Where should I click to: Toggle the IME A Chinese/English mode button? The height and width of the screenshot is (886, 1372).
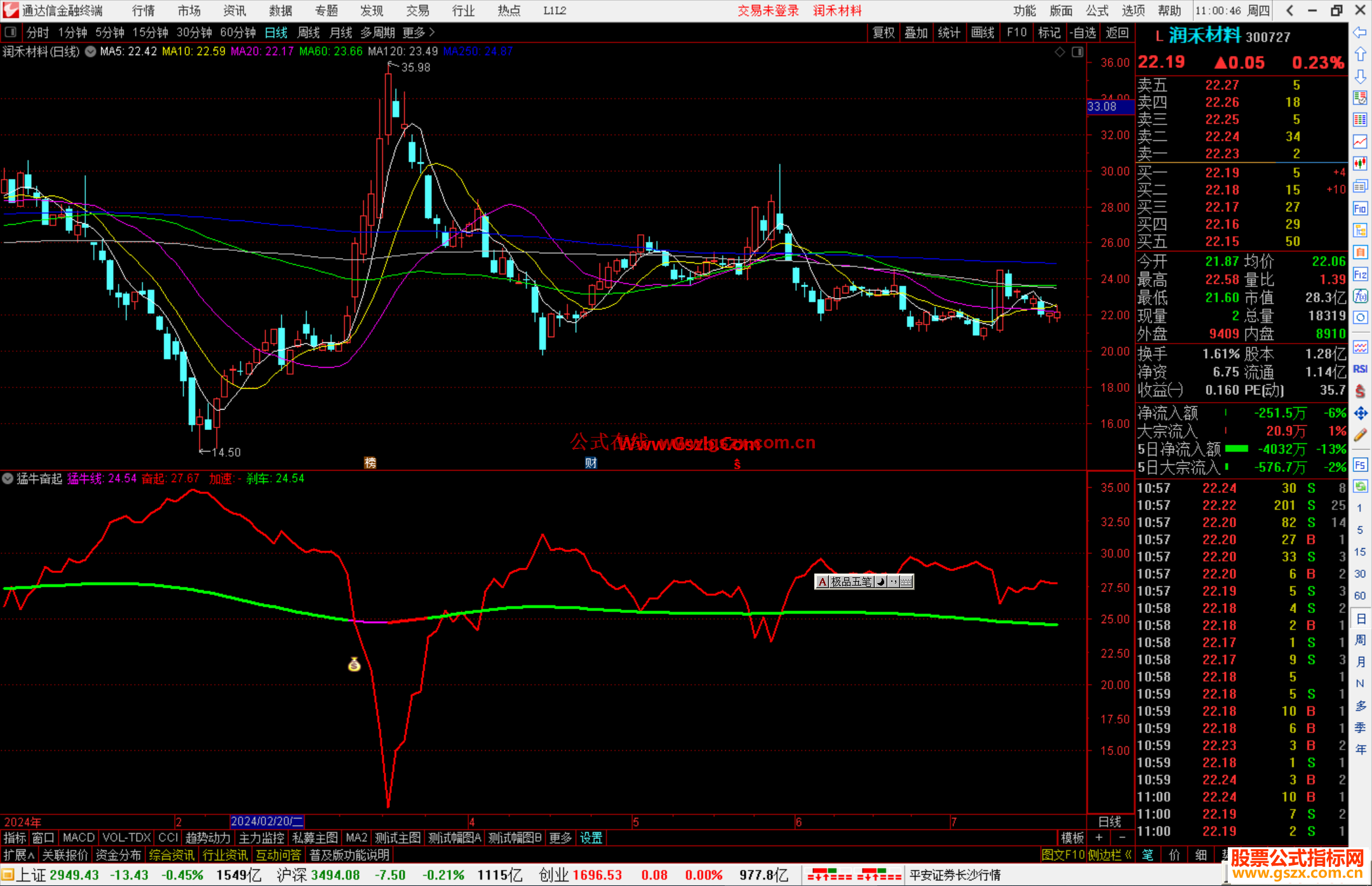pos(823,582)
